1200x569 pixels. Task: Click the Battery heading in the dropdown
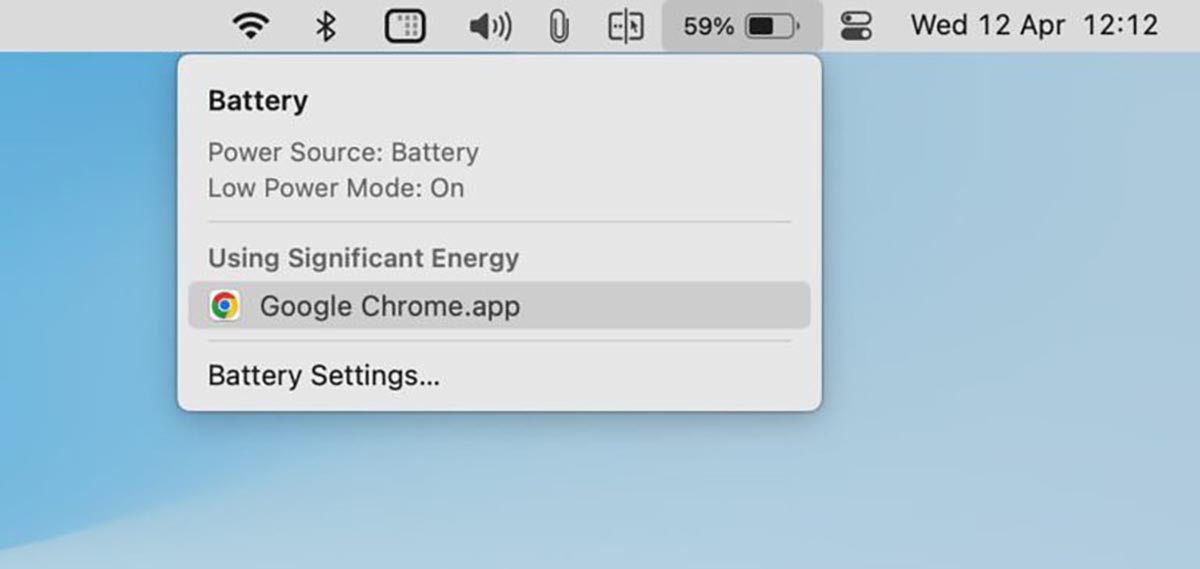(258, 101)
